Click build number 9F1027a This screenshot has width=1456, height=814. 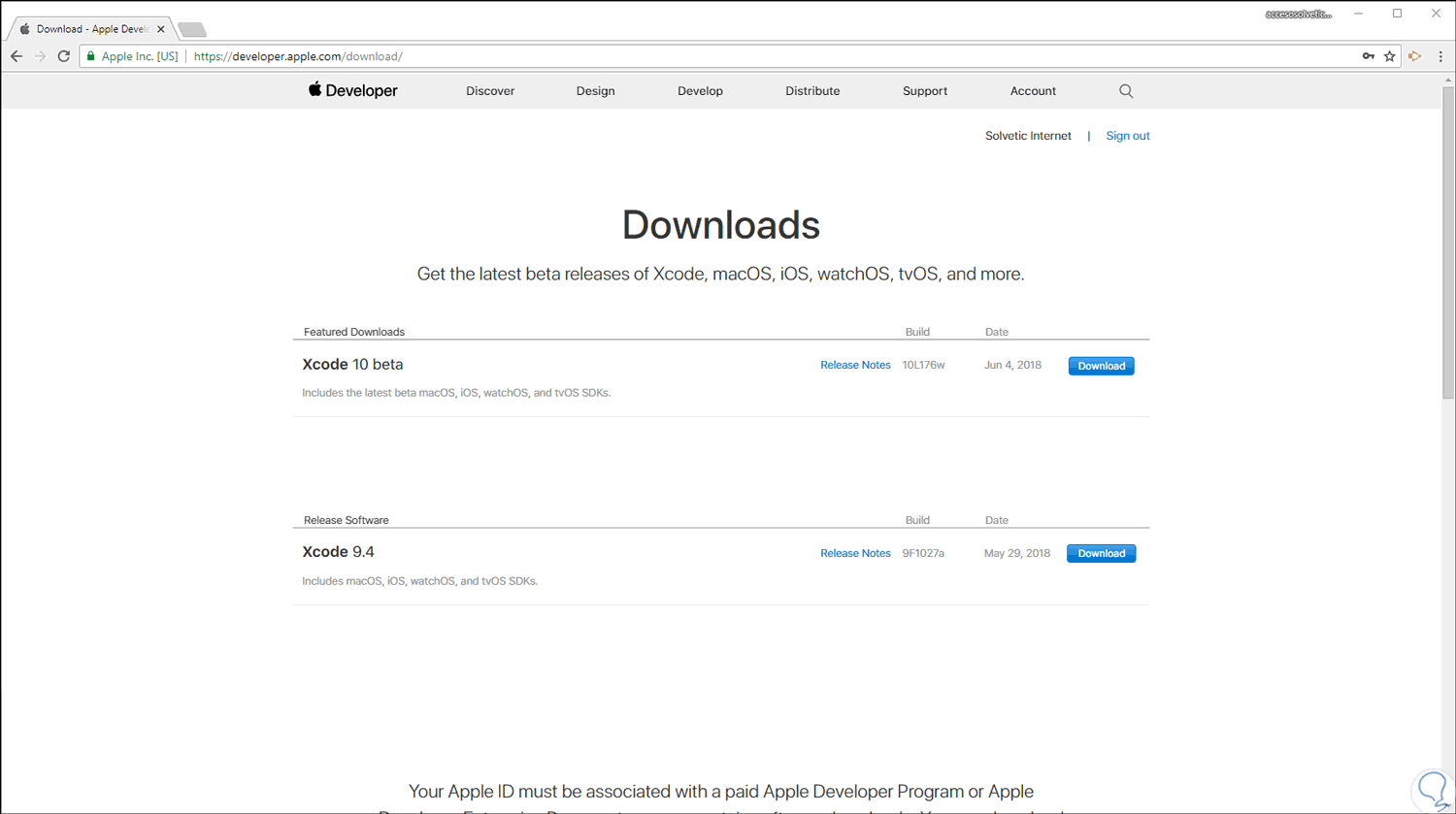click(923, 553)
